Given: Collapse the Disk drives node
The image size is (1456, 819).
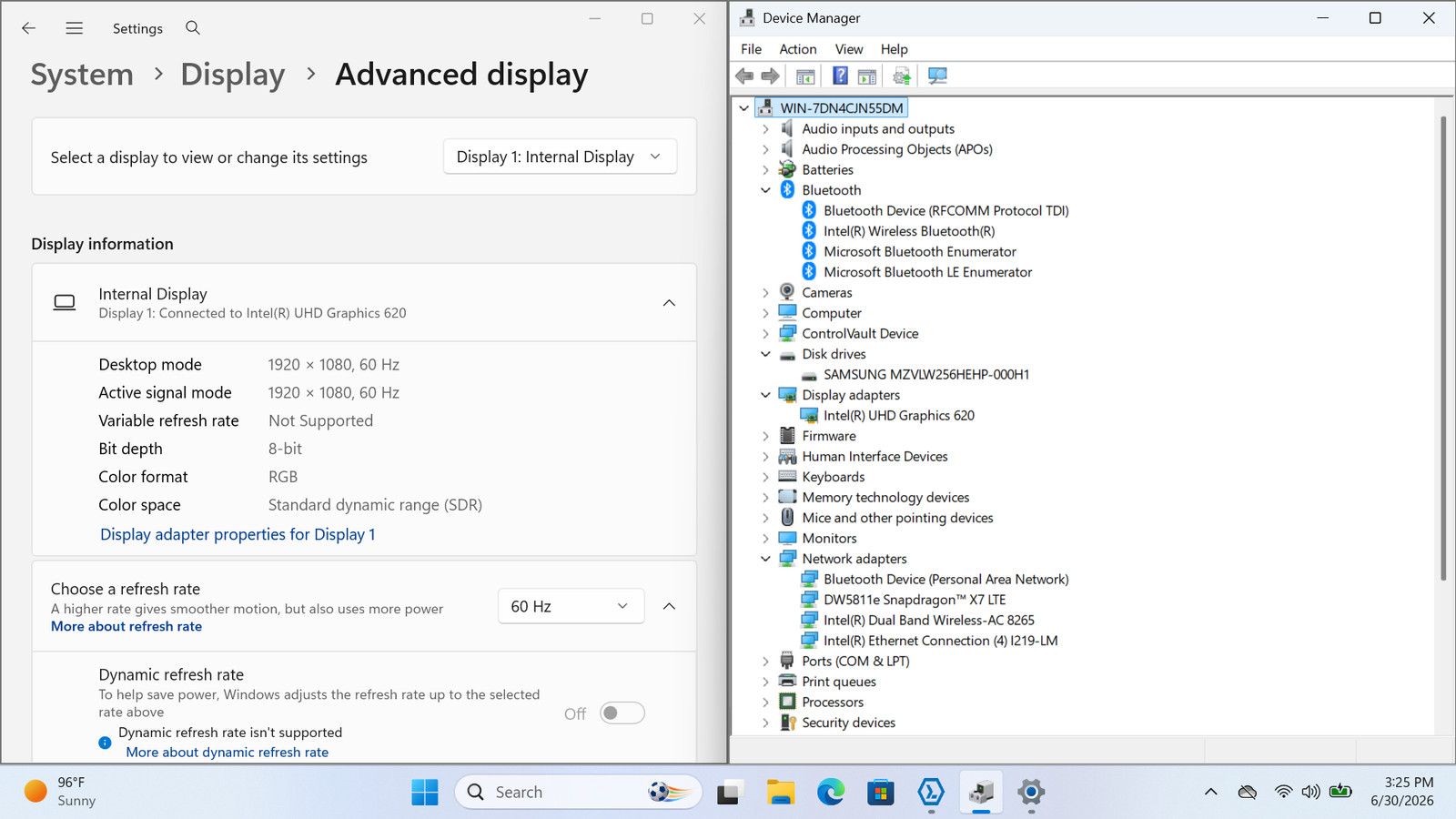Looking at the screenshot, I should pos(765,354).
